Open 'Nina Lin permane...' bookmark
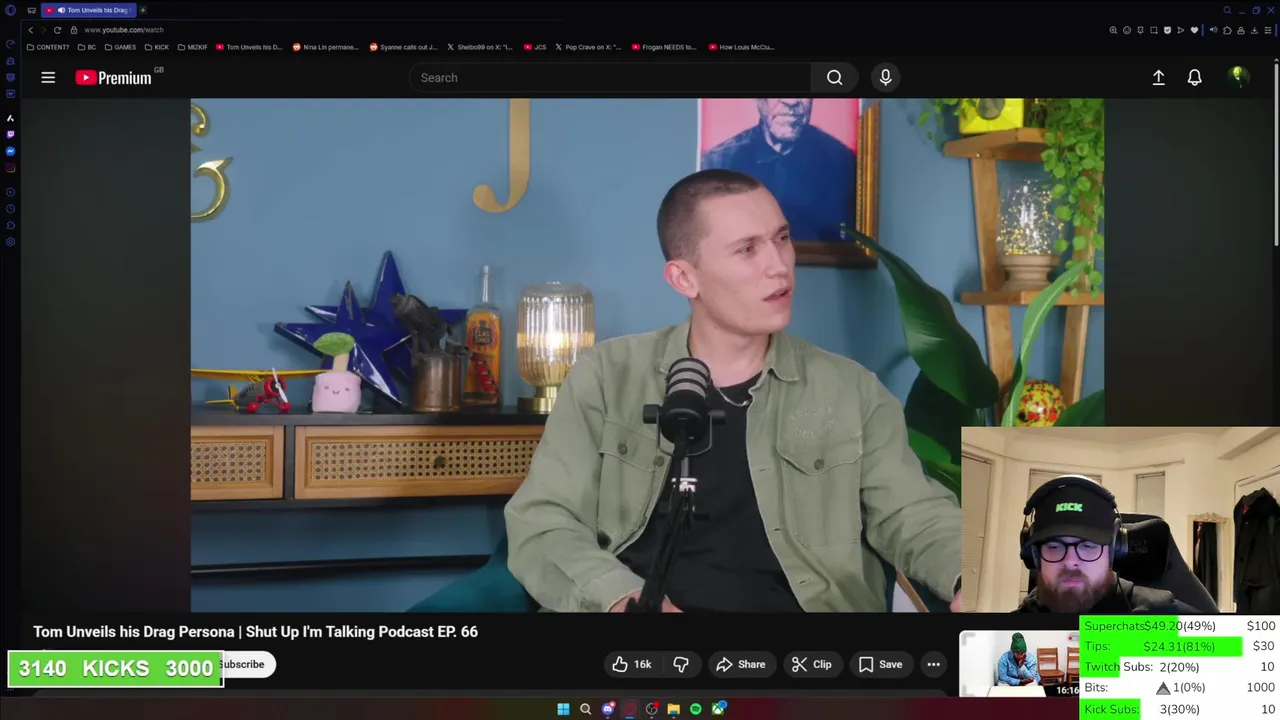 tap(325, 47)
